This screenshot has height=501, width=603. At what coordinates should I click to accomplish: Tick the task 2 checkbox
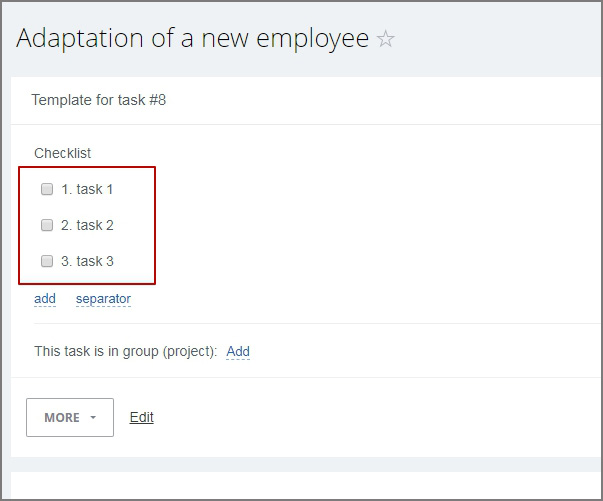[47, 225]
